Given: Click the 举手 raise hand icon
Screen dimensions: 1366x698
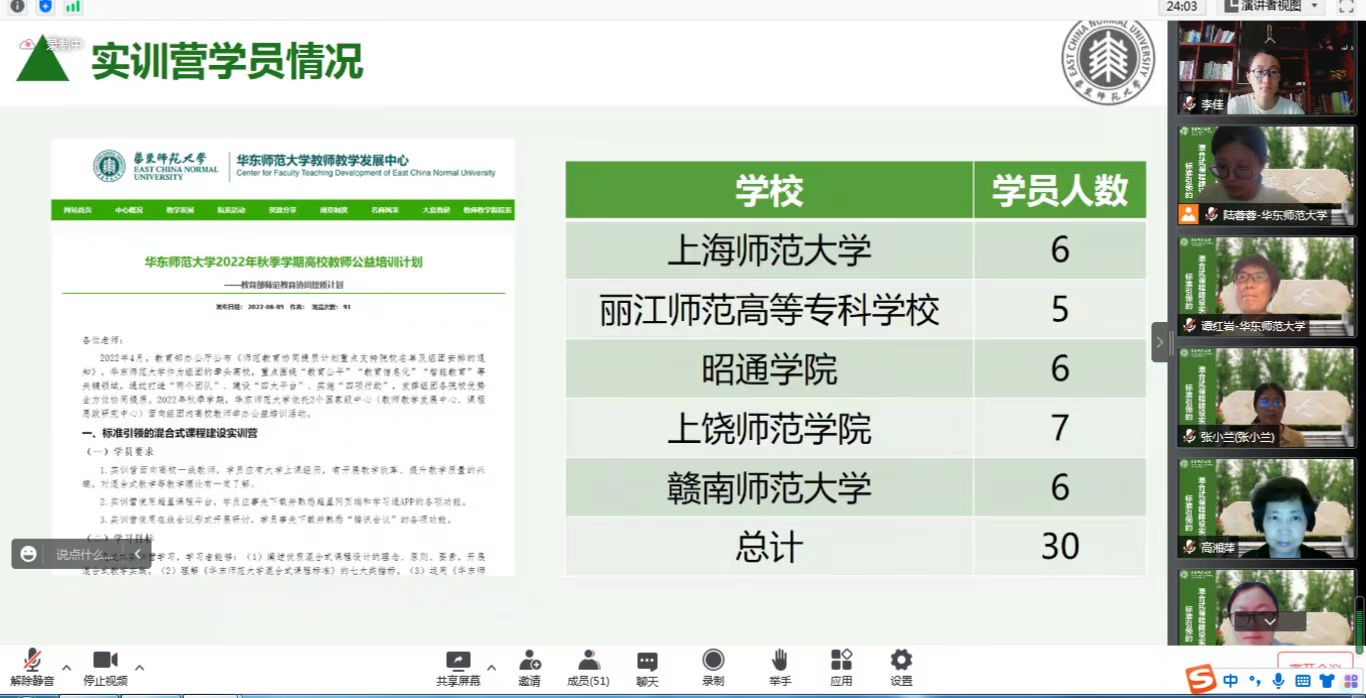Looking at the screenshot, I should coord(780,668).
